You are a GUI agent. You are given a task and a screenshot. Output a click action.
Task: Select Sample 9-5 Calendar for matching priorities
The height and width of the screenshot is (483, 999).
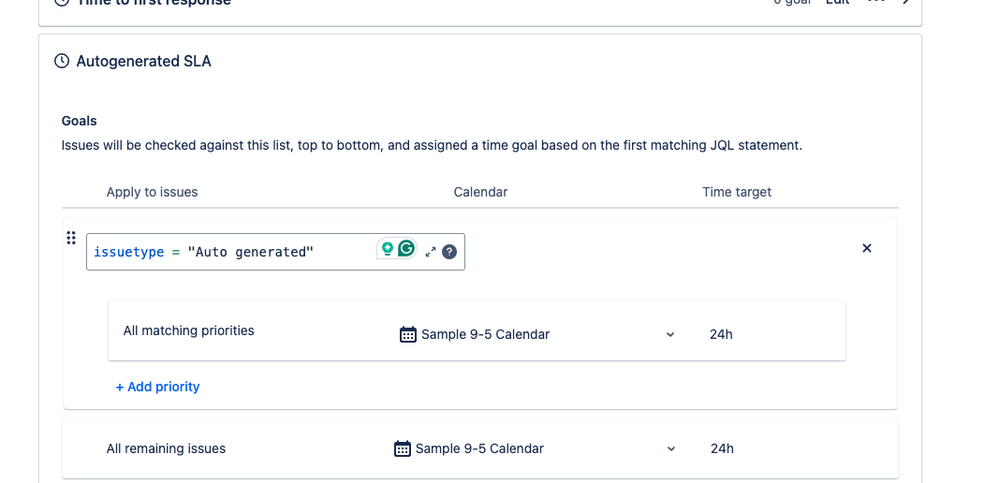(x=485, y=334)
